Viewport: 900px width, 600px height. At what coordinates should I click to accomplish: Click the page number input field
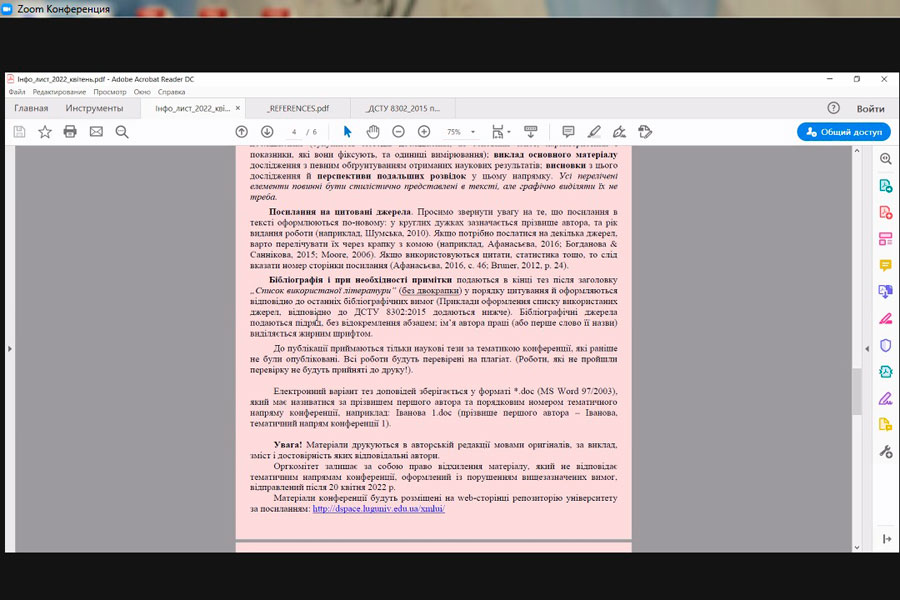294,132
